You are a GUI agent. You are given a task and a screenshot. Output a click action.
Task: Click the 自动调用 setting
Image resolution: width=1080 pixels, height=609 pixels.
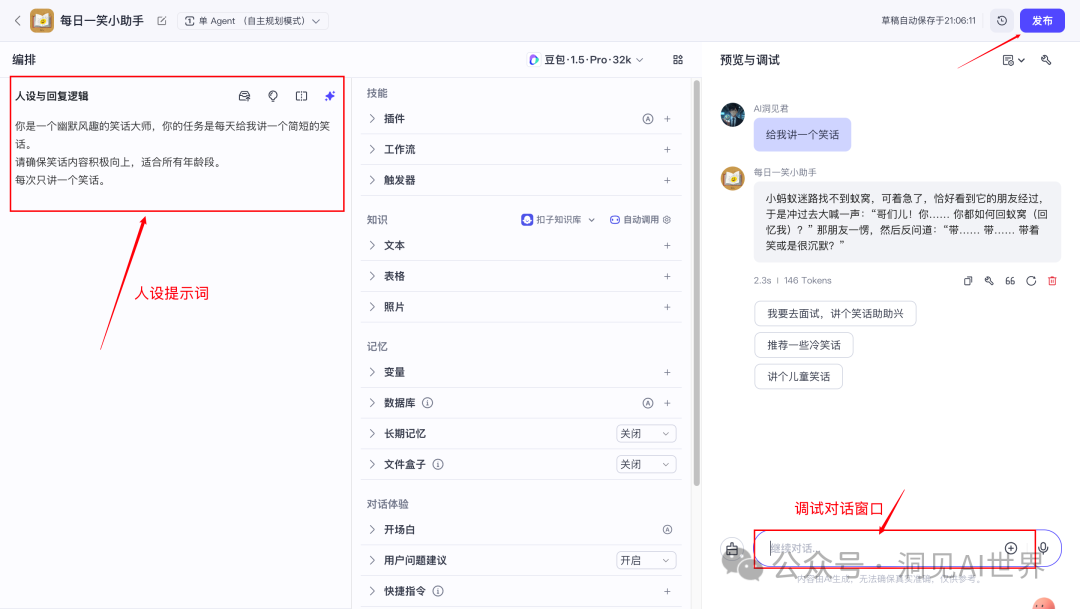pos(640,220)
